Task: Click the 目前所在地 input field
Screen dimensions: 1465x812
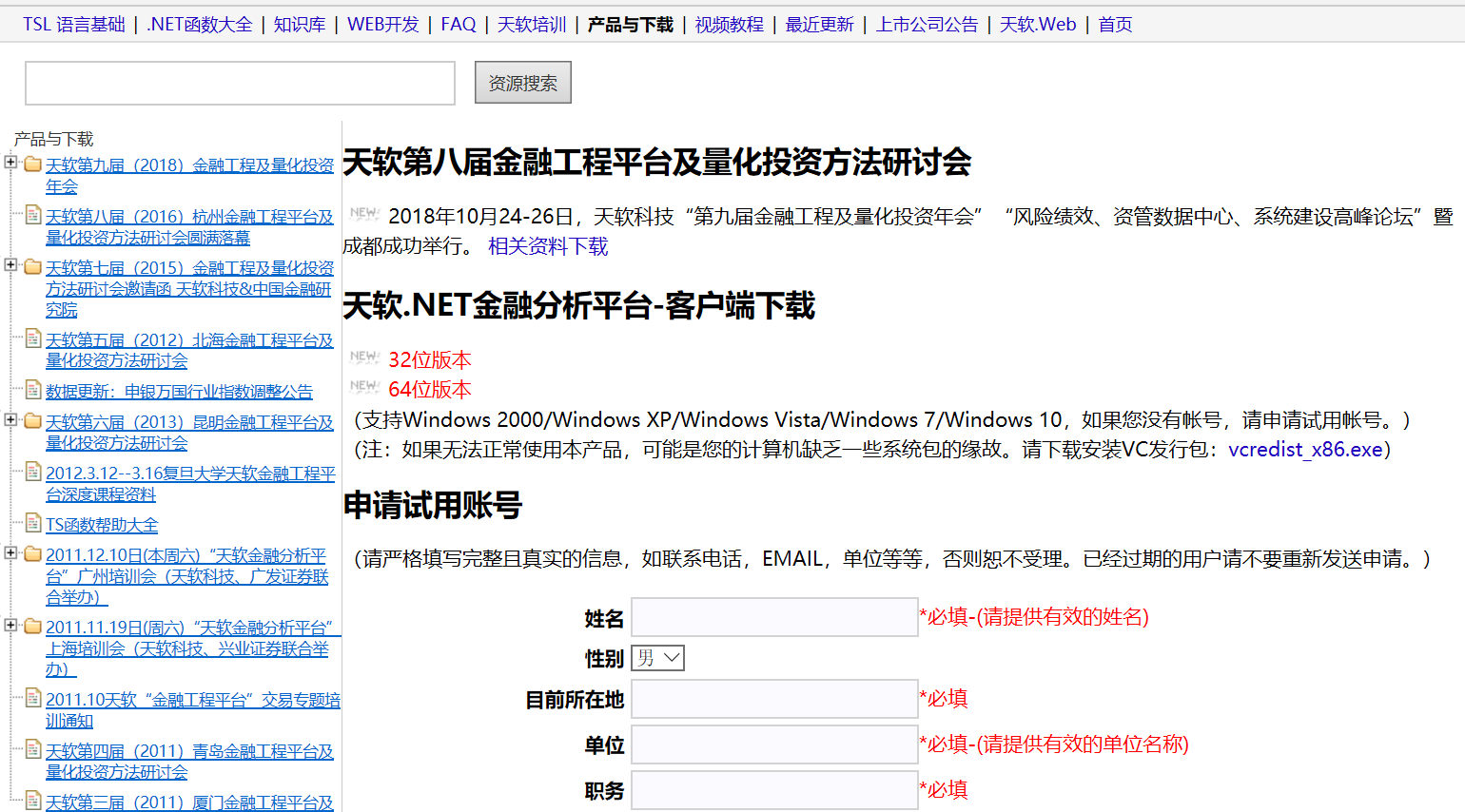Action: [x=774, y=699]
